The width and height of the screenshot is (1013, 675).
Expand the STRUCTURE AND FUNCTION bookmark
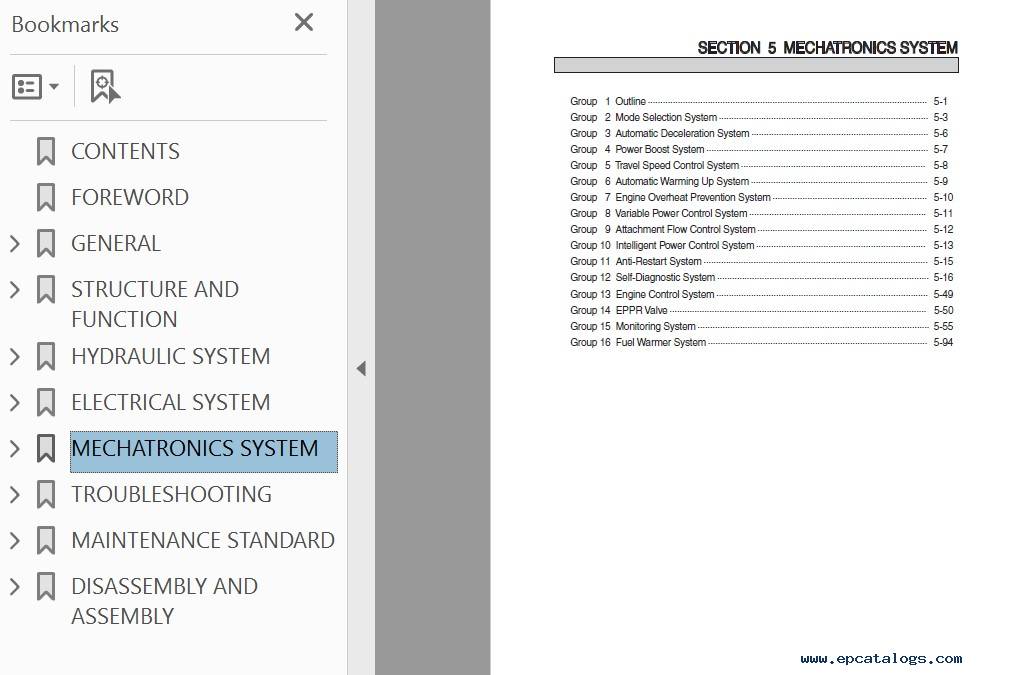pyautogui.click(x=15, y=289)
